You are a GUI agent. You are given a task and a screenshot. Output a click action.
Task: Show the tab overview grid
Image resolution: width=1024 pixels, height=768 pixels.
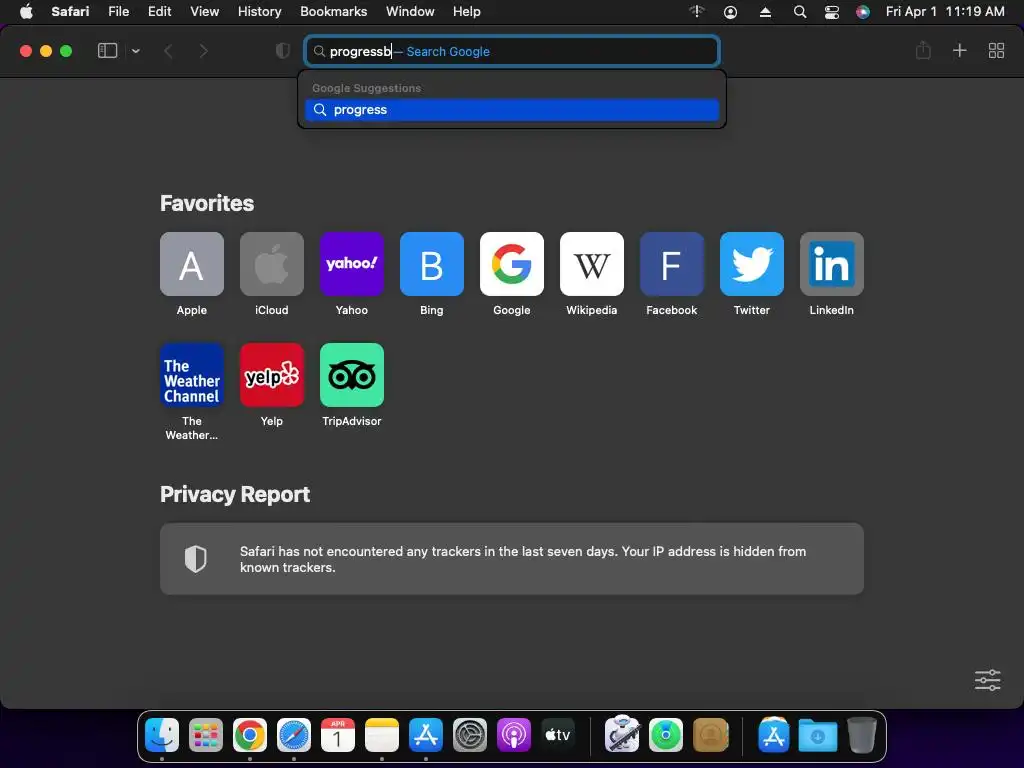click(996, 50)
